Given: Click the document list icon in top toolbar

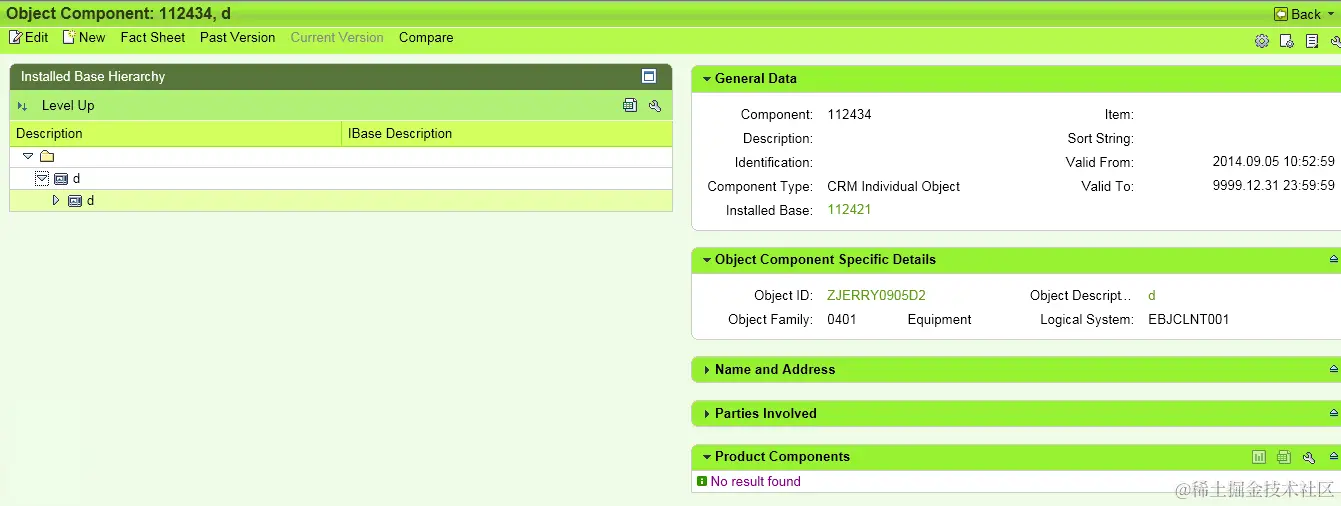Looking at the screenshot, I should [1312, 41].
